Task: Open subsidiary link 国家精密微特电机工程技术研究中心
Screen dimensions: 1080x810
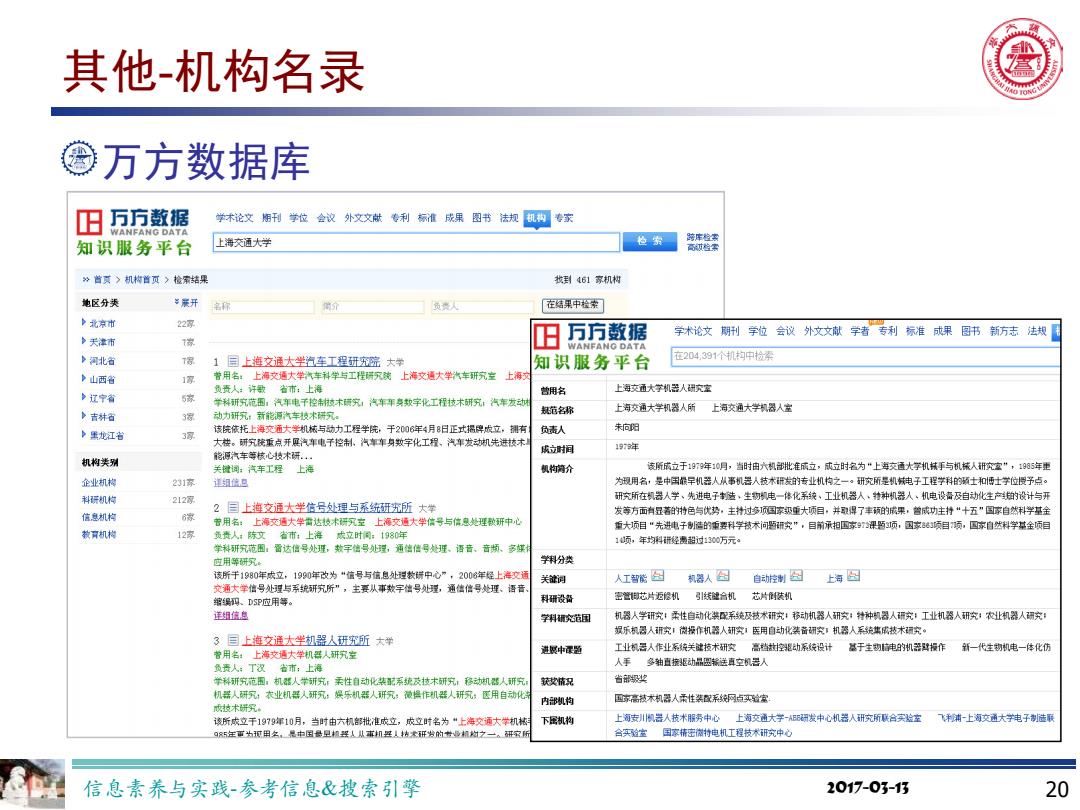Action: (727, 733)
